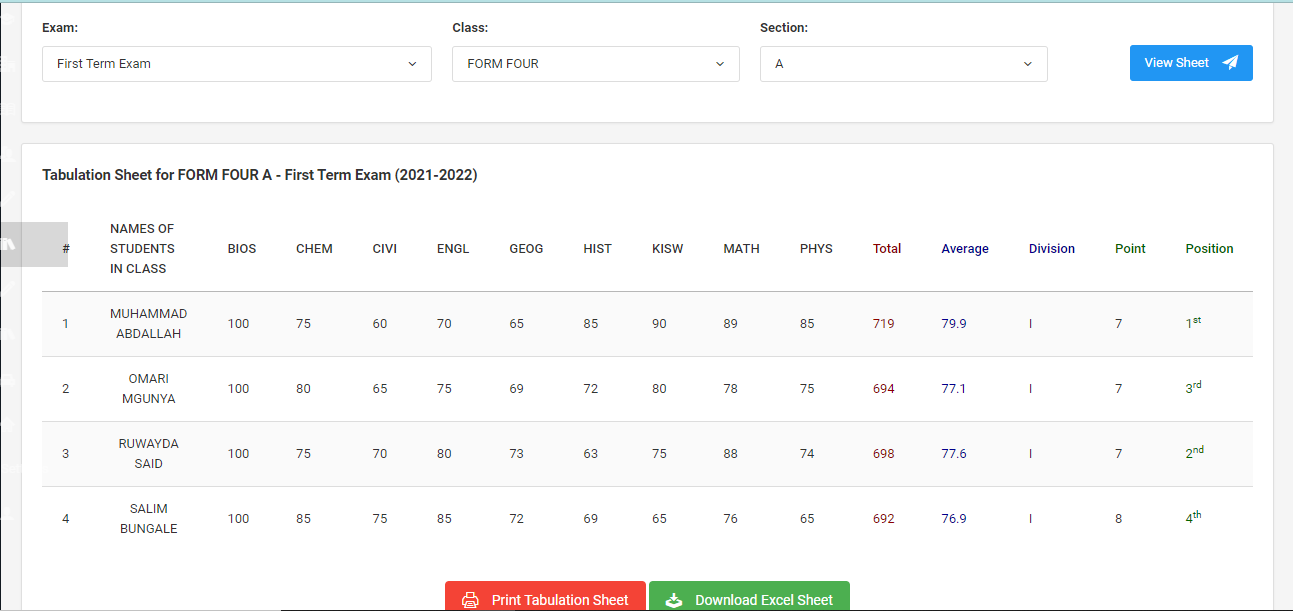Click the MATH column header
Viewport: 1293px width, 611px height.
741,249
